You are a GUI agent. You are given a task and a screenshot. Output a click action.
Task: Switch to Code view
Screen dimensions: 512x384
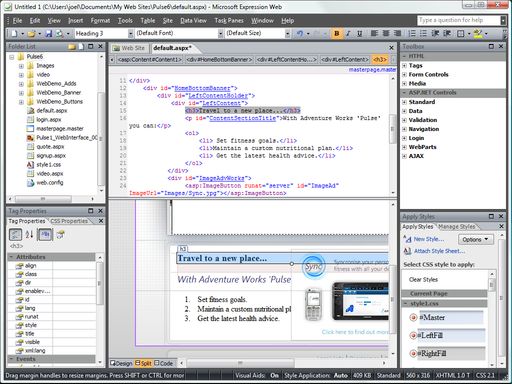point(164,363)
